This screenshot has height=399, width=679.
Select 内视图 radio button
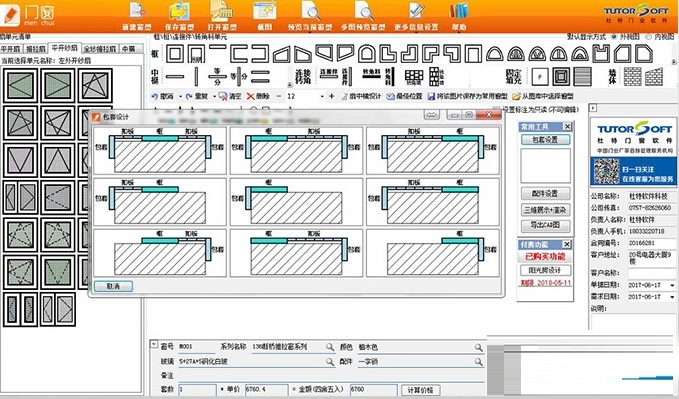(x=648, y=37)
